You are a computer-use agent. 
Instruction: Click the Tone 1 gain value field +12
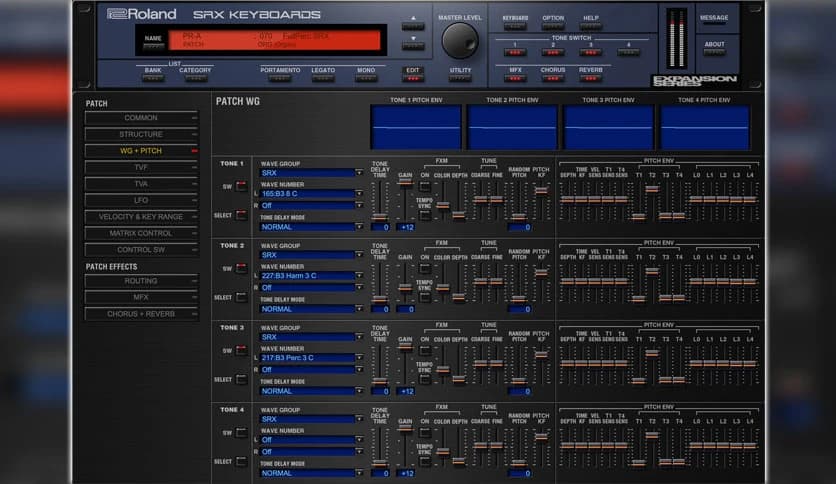point(406,227)
